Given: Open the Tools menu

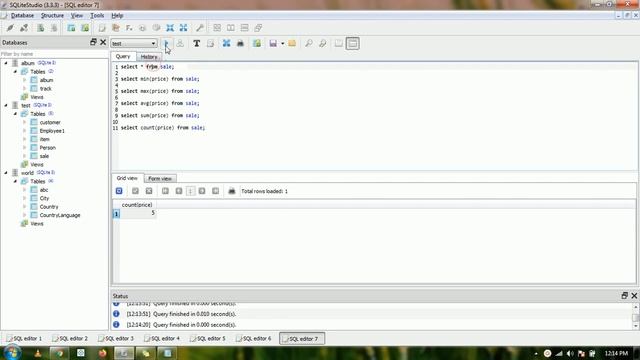Looking at the screenshot, I should tap(97, 16).
